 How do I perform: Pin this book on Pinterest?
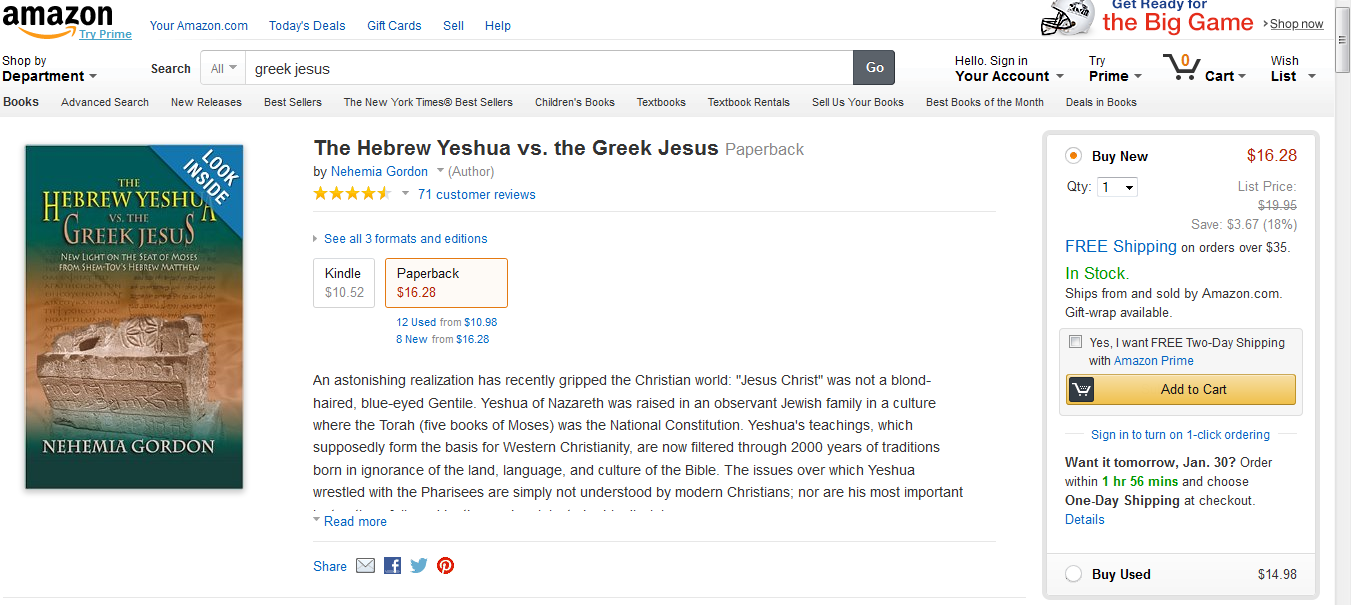click(x=446, y=566)
